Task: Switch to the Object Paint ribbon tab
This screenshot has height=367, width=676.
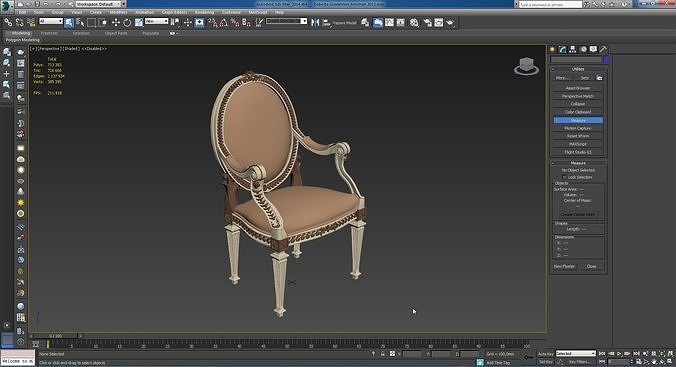Action: [x=116, y=33]
